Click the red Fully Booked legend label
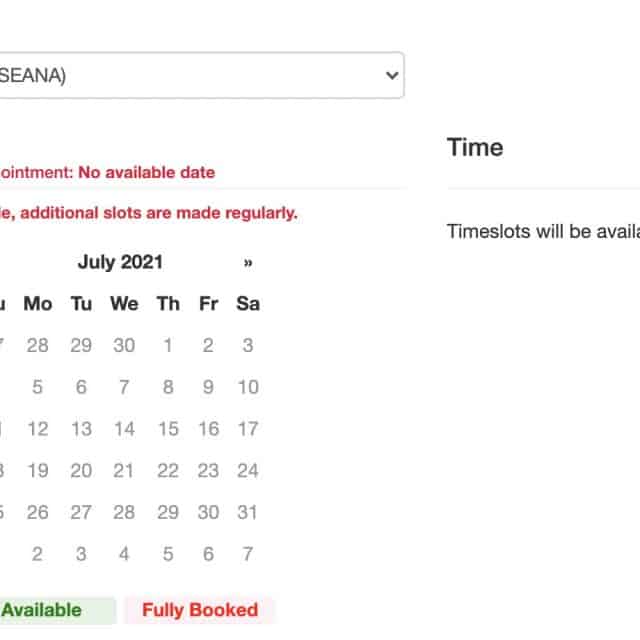 200,610
